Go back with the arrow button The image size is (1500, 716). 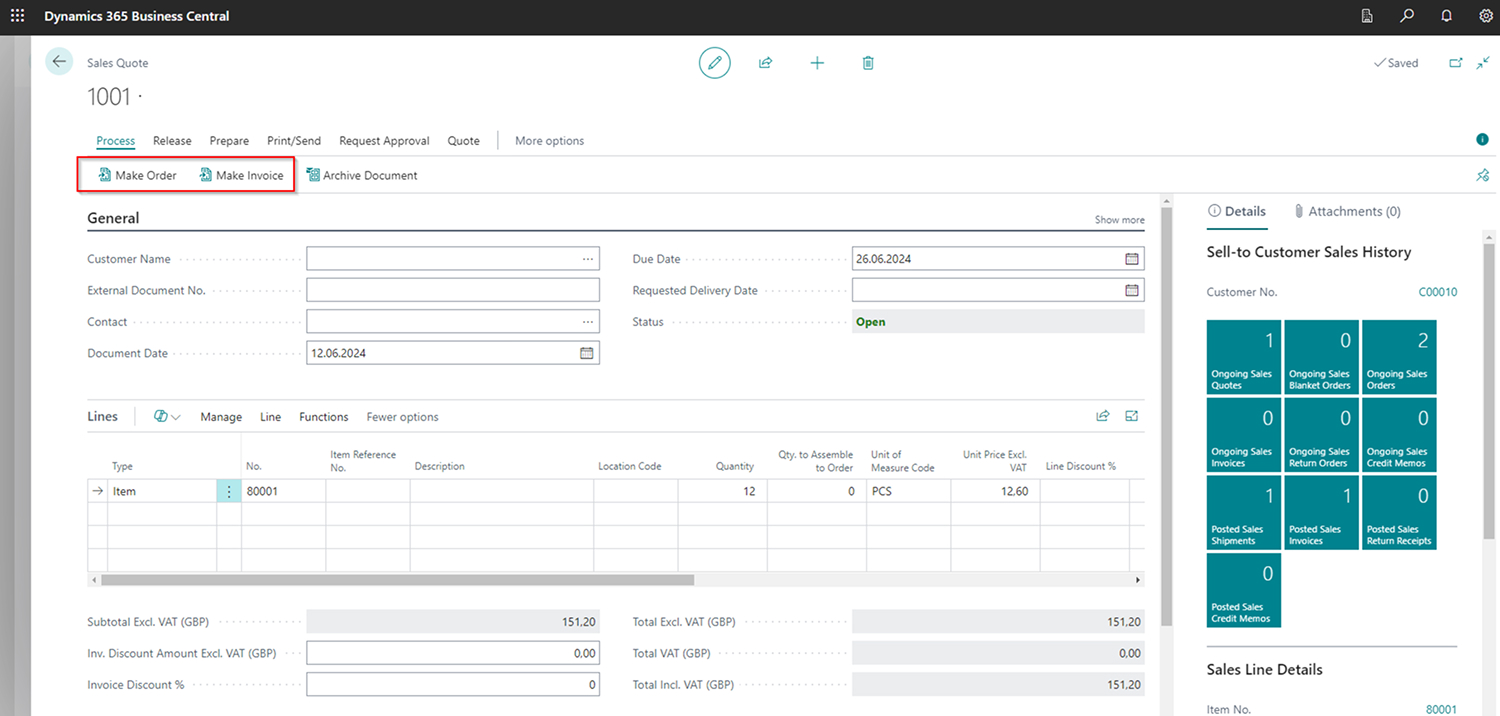click(x=59, y=62)
